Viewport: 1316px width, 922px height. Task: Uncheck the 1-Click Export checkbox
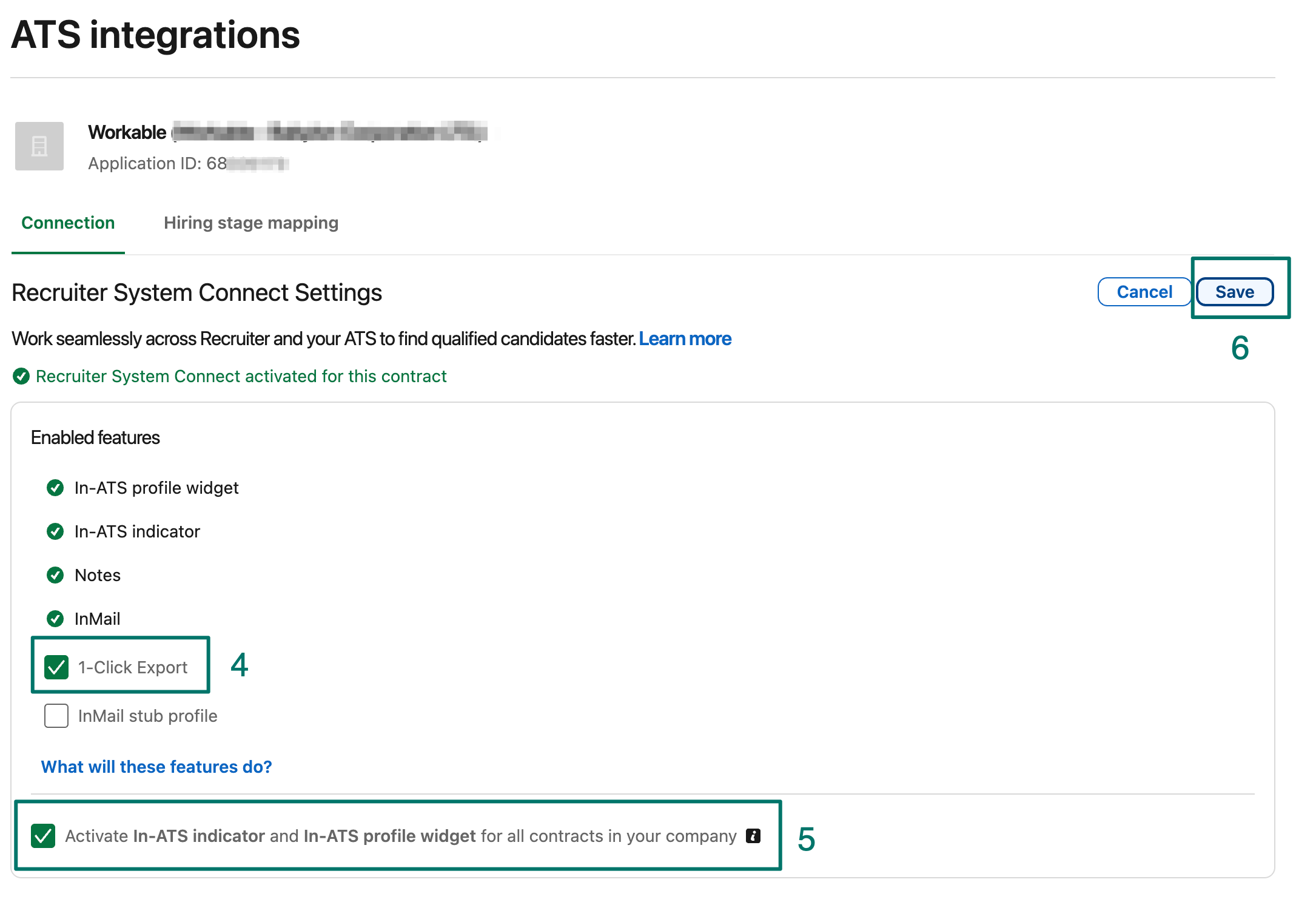coord(56,667)
